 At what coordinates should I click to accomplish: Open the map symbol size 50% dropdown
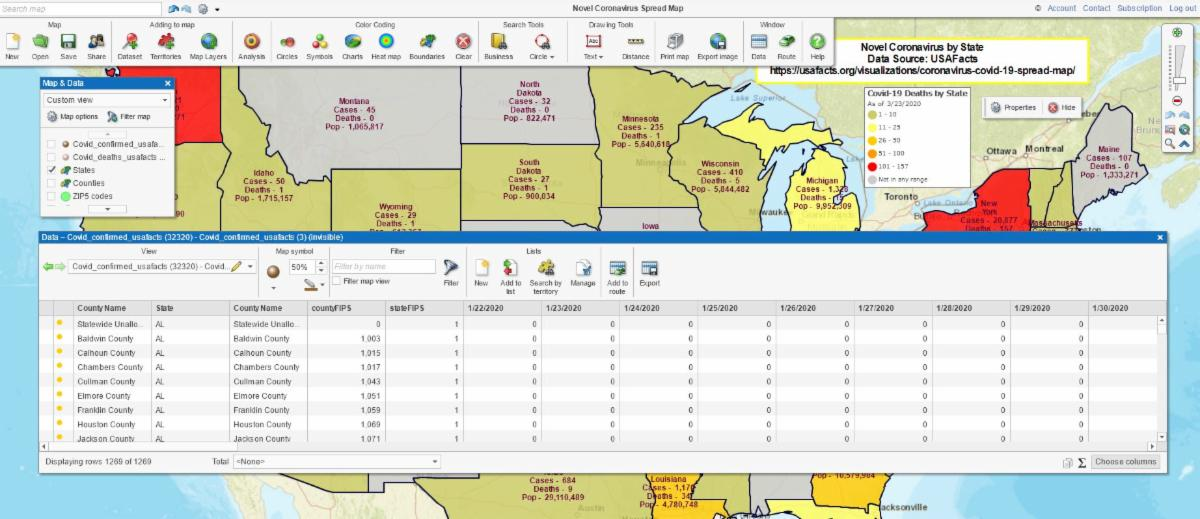tap(321, 268)
